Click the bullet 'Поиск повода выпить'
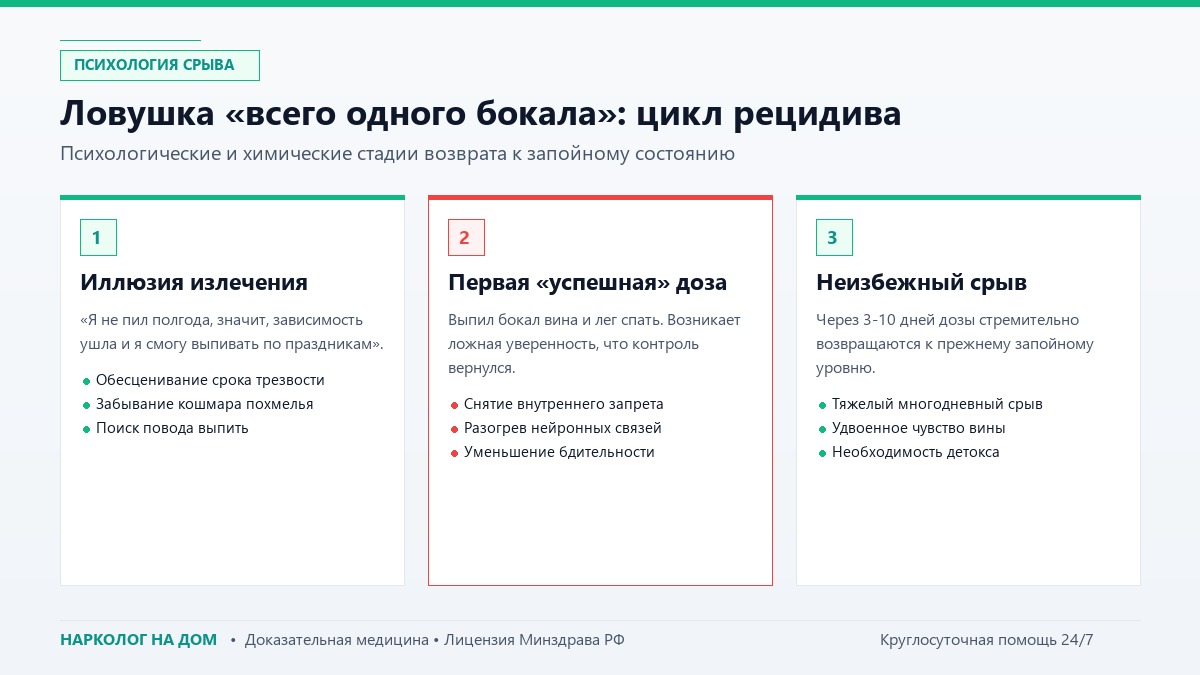 click(x=172, y=428)
